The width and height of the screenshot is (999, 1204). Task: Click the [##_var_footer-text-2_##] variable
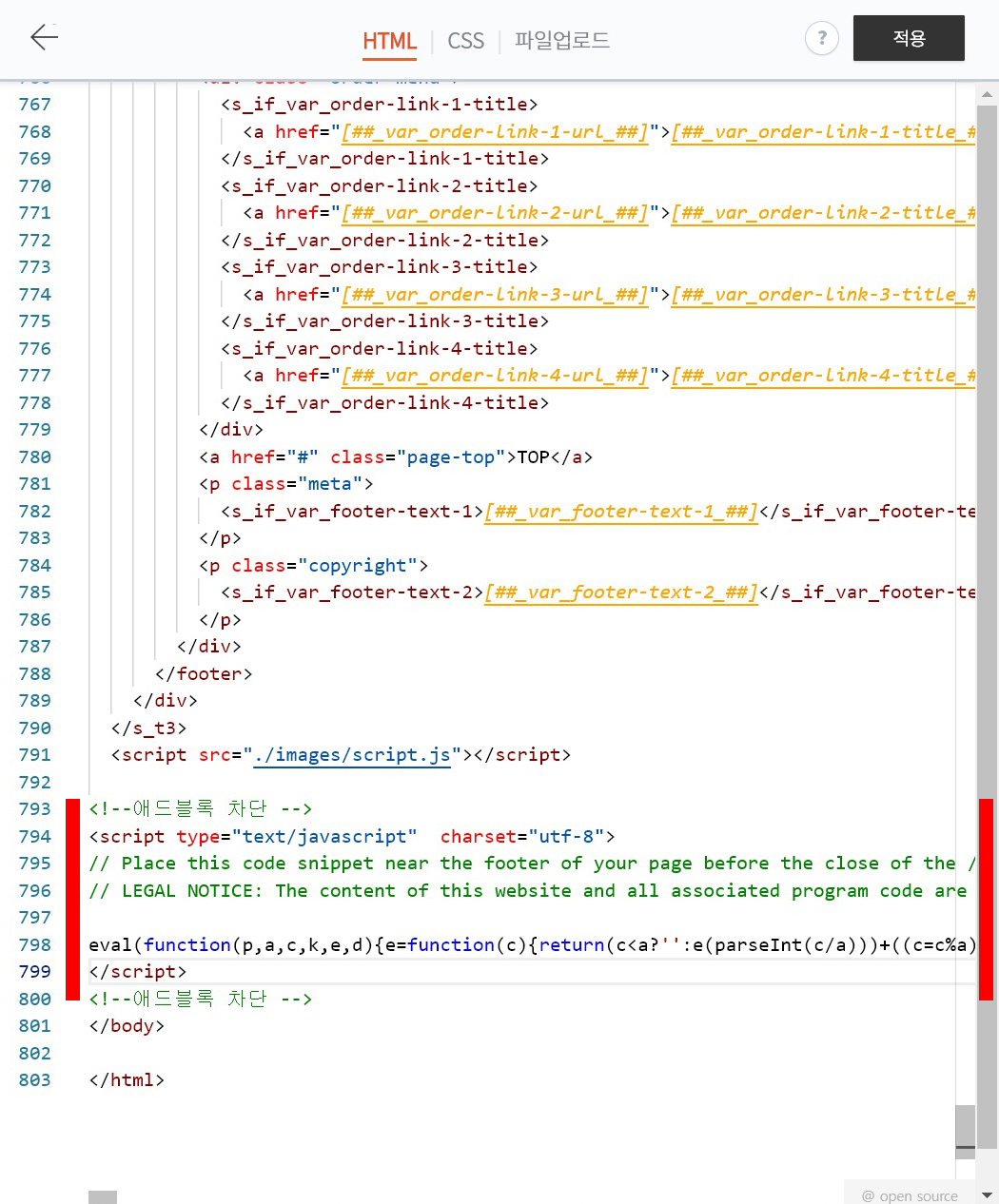(x=621, y=592)
